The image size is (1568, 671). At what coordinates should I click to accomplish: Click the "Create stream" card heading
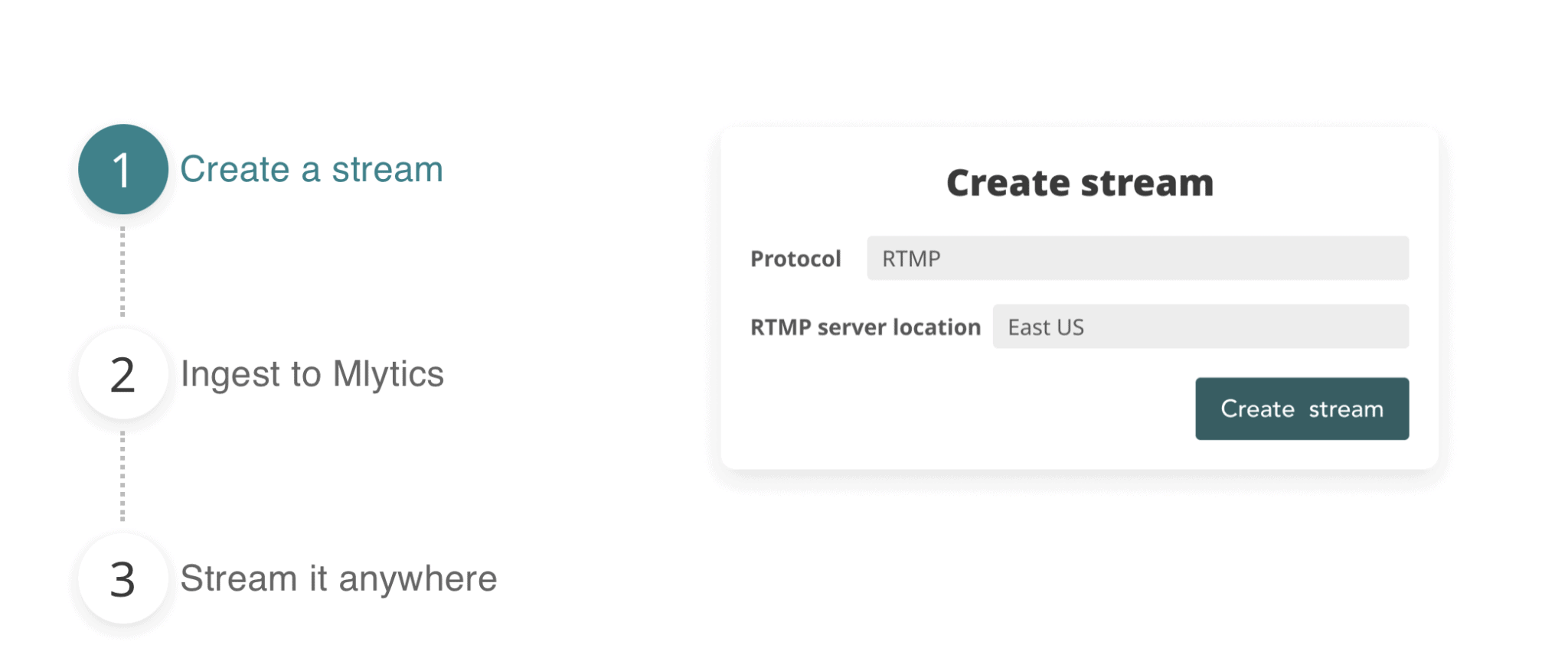tap(1080, 183)
